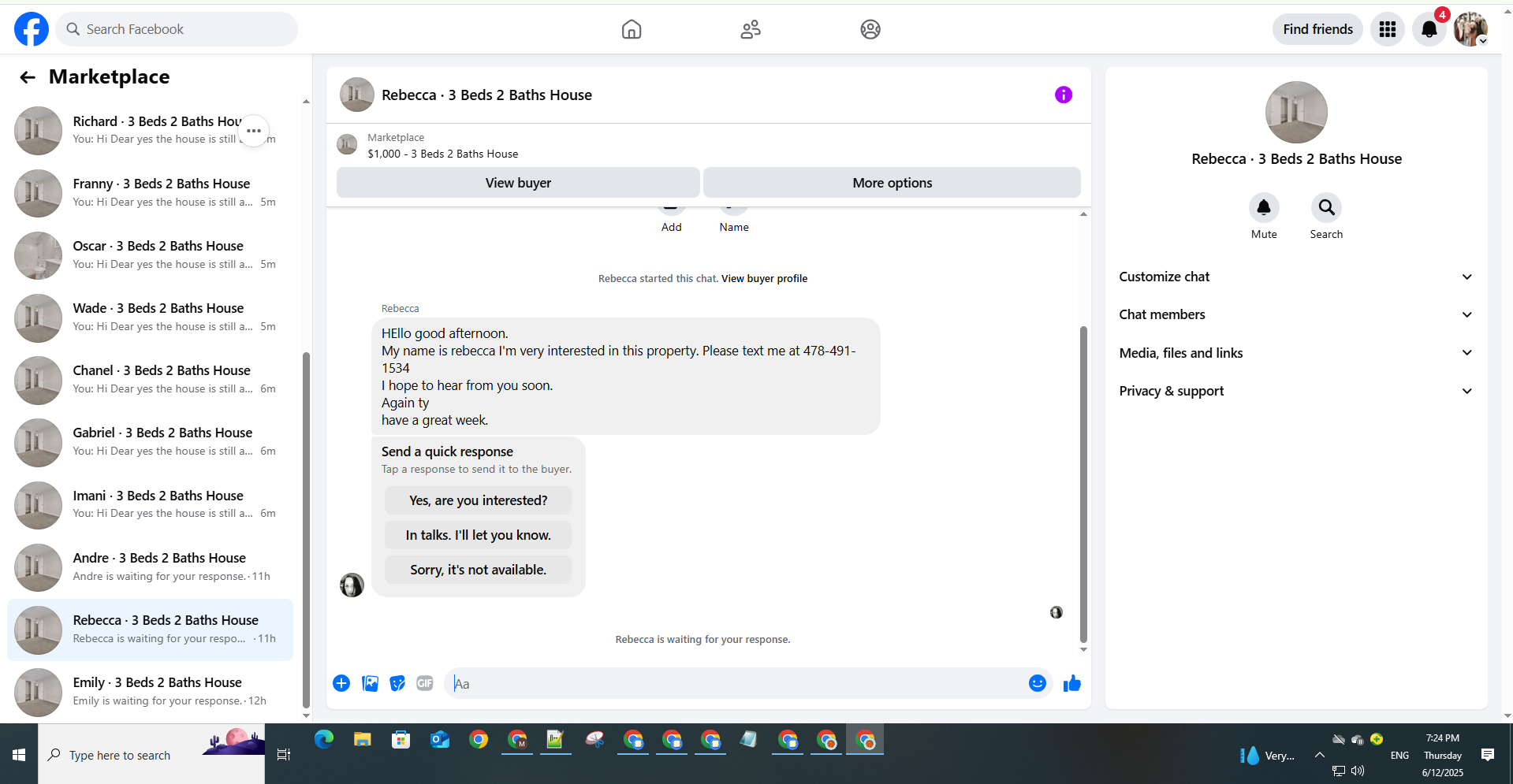Viewport: 1513px width, 784px height.
Task: Click the purple conversation info icon
Action: click(1064, 95)
